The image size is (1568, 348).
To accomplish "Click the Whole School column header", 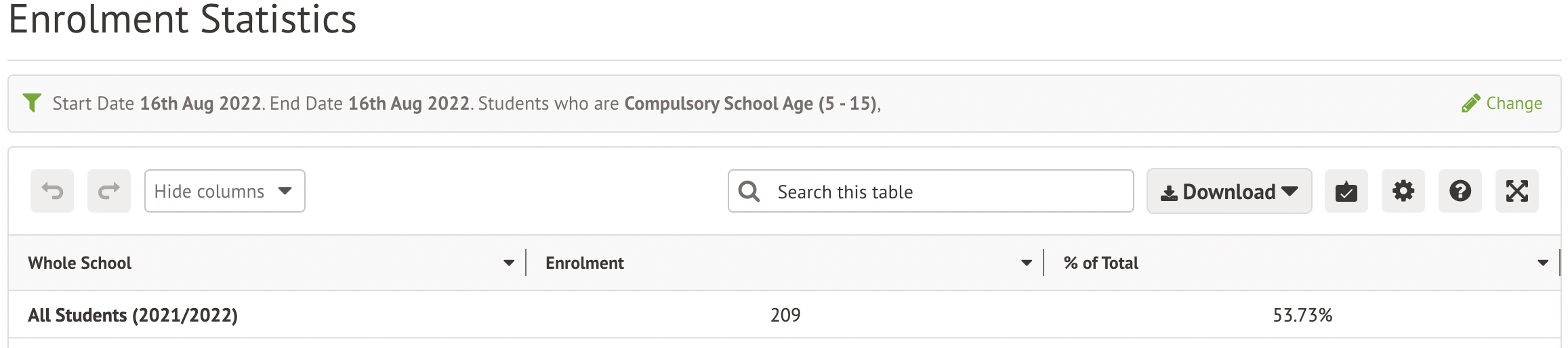I will [x=80, y=263].
